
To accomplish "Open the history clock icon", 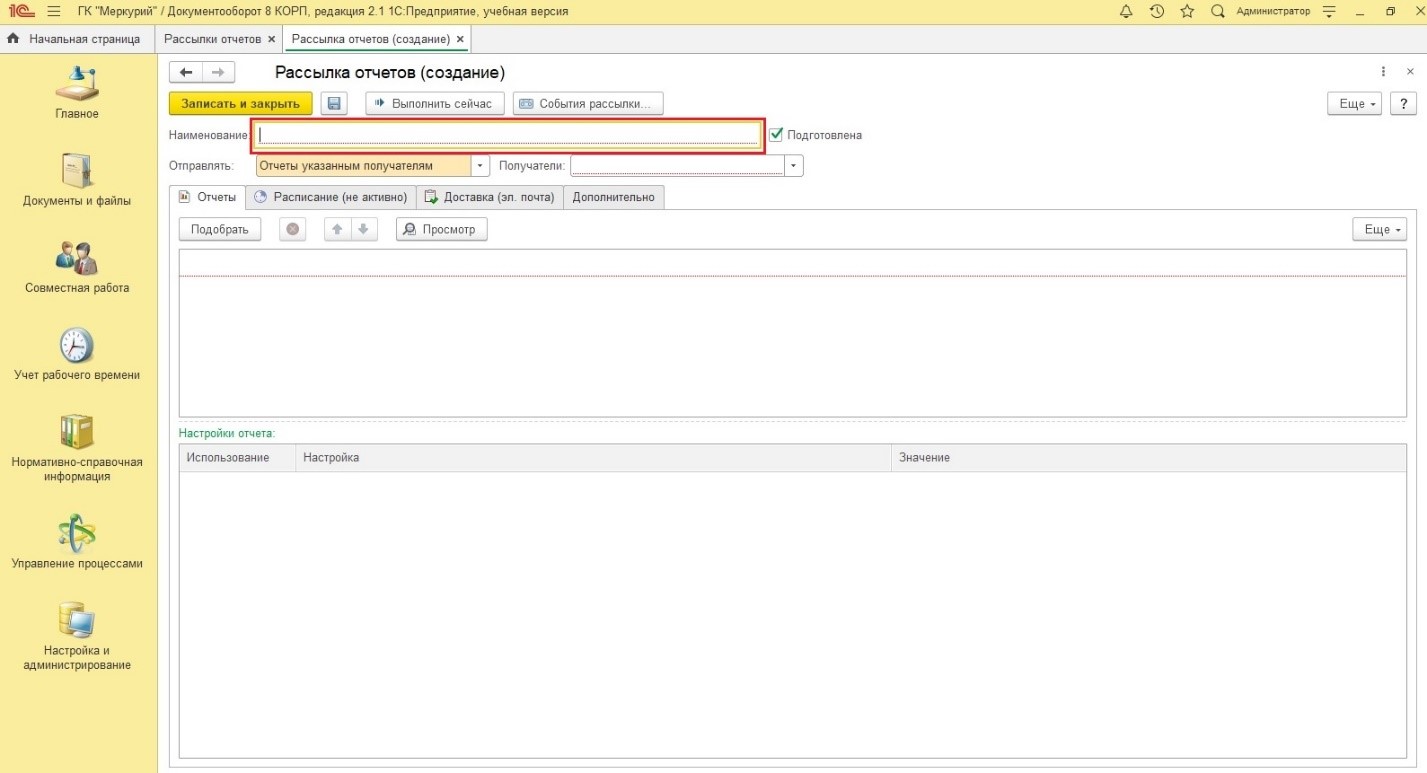I will (x=1157, y=12).
